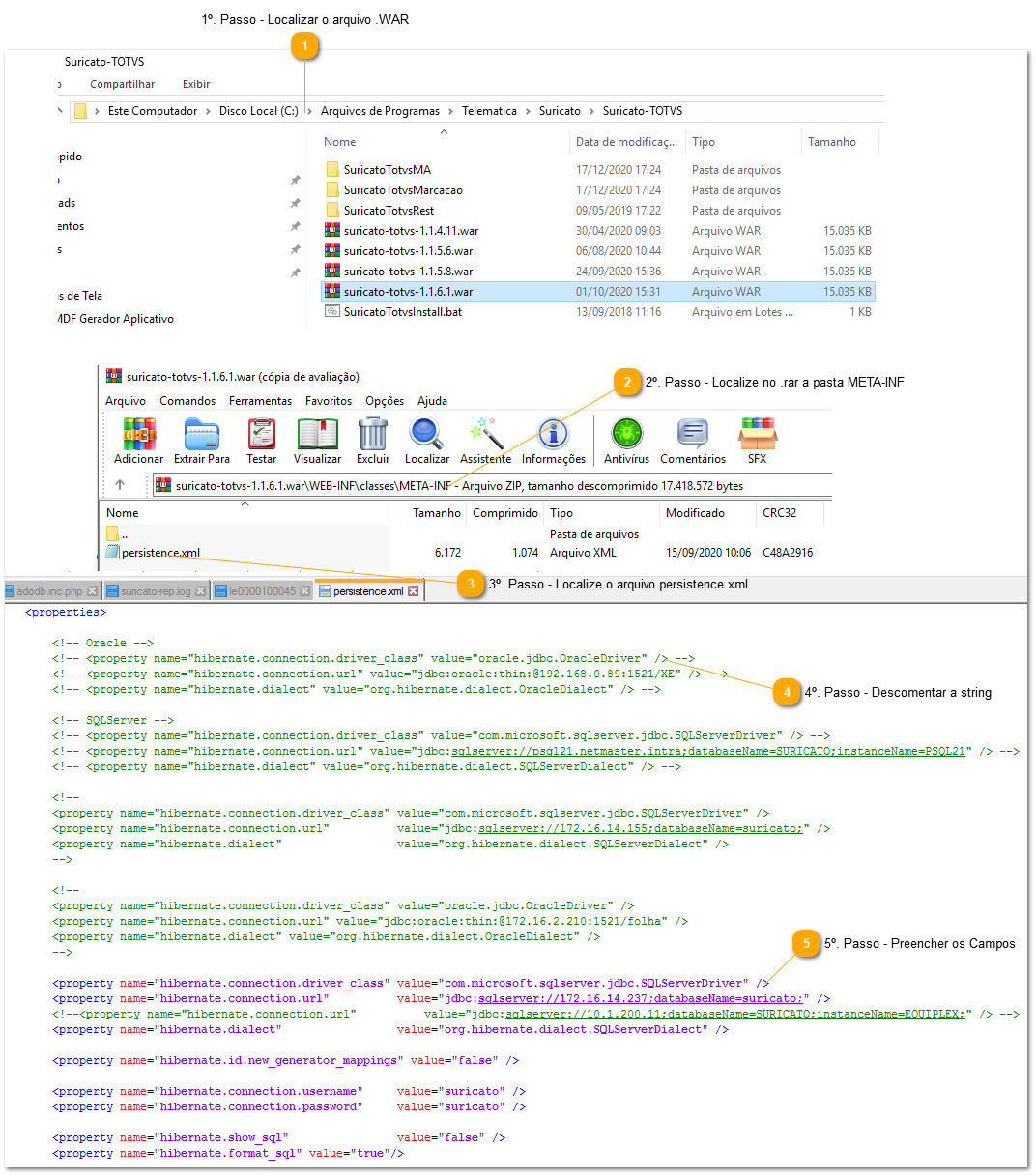Click Telematica in the breadcrumb path

point(489,111)
